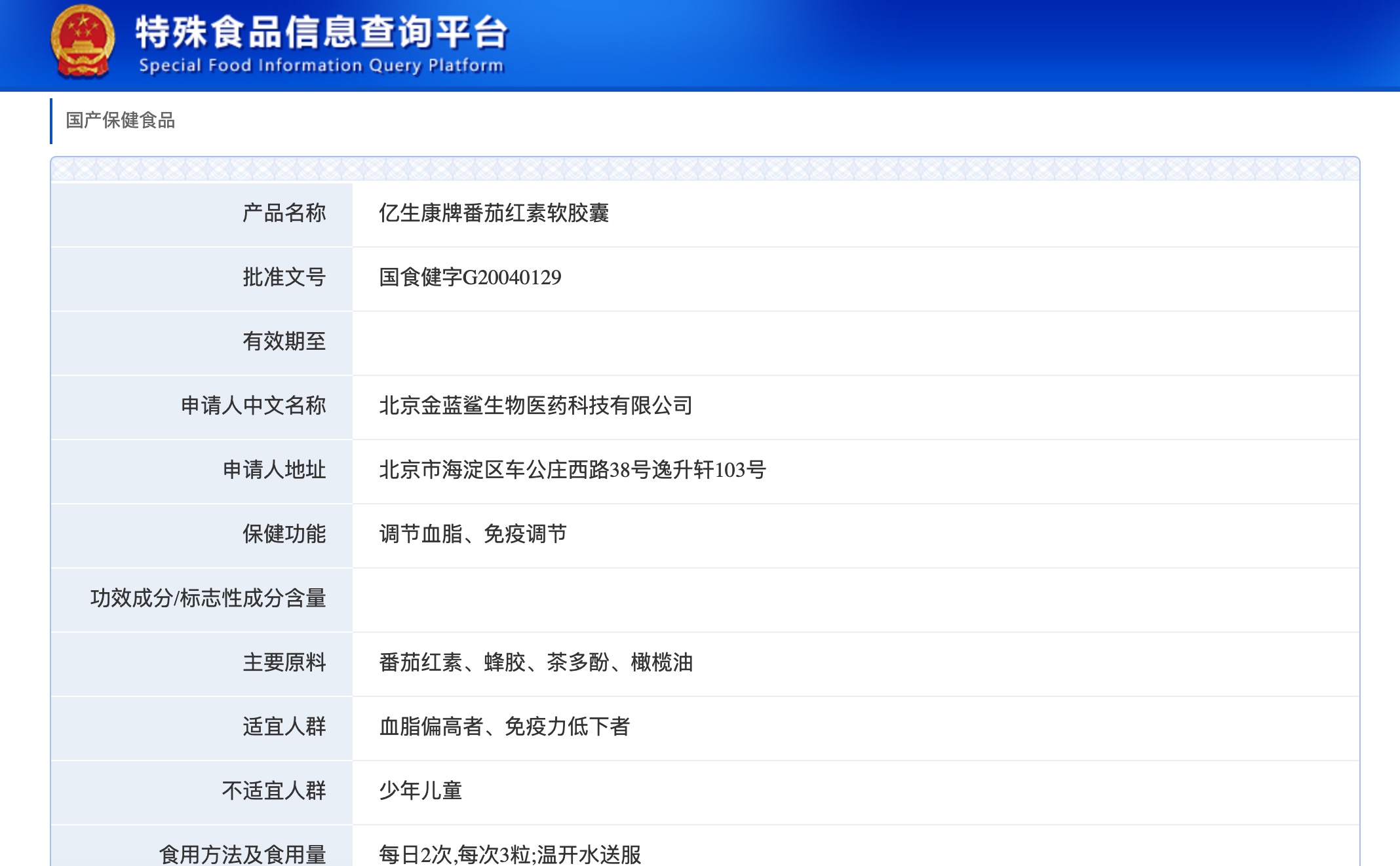Click the Special Food Information Query Platform subtitle
The height and width of the screenshot is (866, 1400).
(x=321, y=66)
